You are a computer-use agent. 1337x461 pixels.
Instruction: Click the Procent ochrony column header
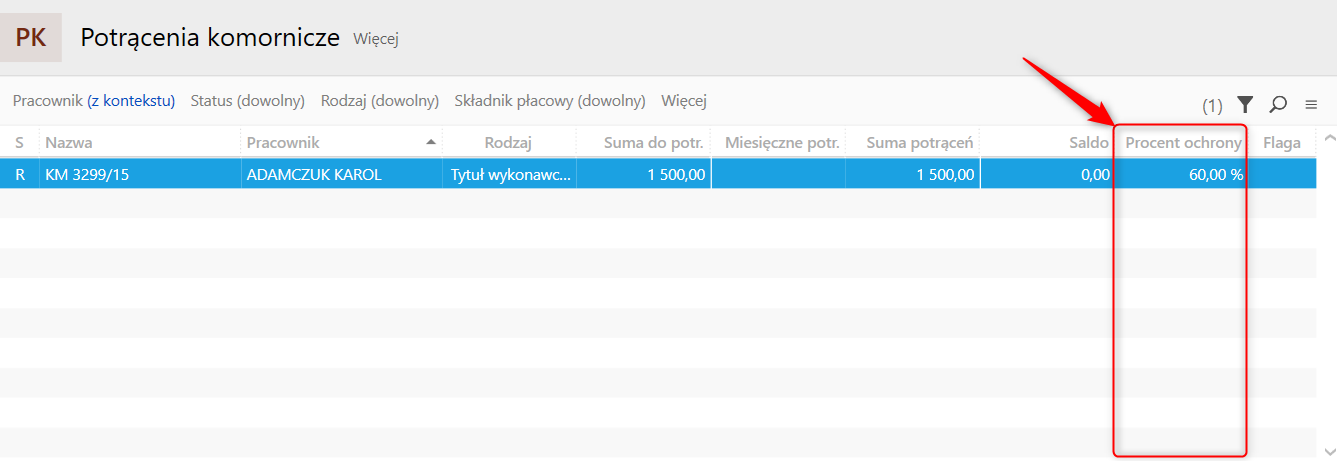[x=1184, y=143]
